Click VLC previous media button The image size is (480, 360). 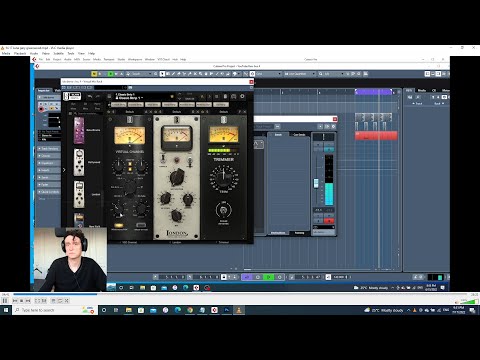(x=15, y=301)
